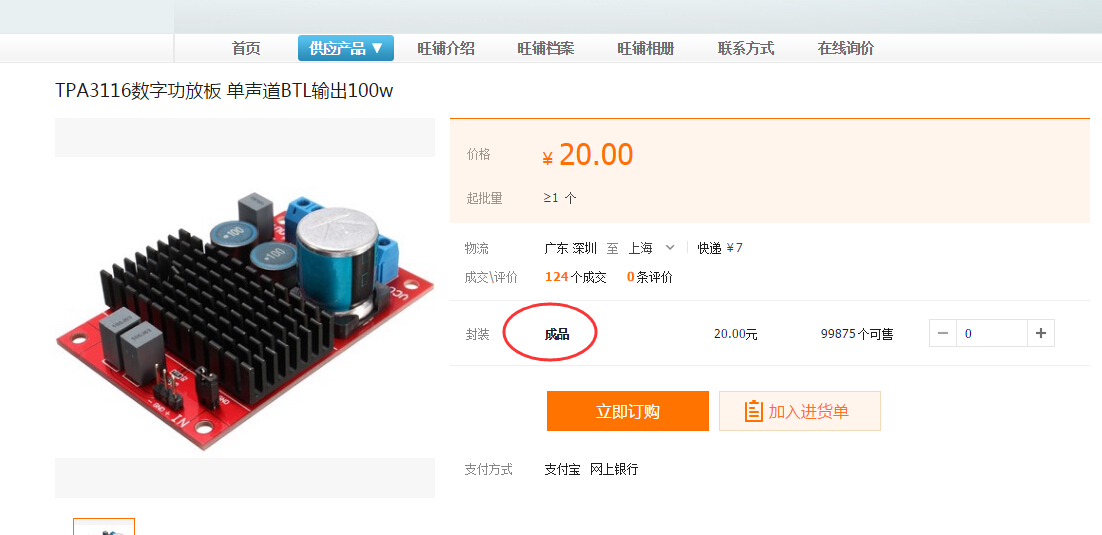The image size is (1102, 535).
Task: Click the 加入进货单 button
Action: click(800, 411)
